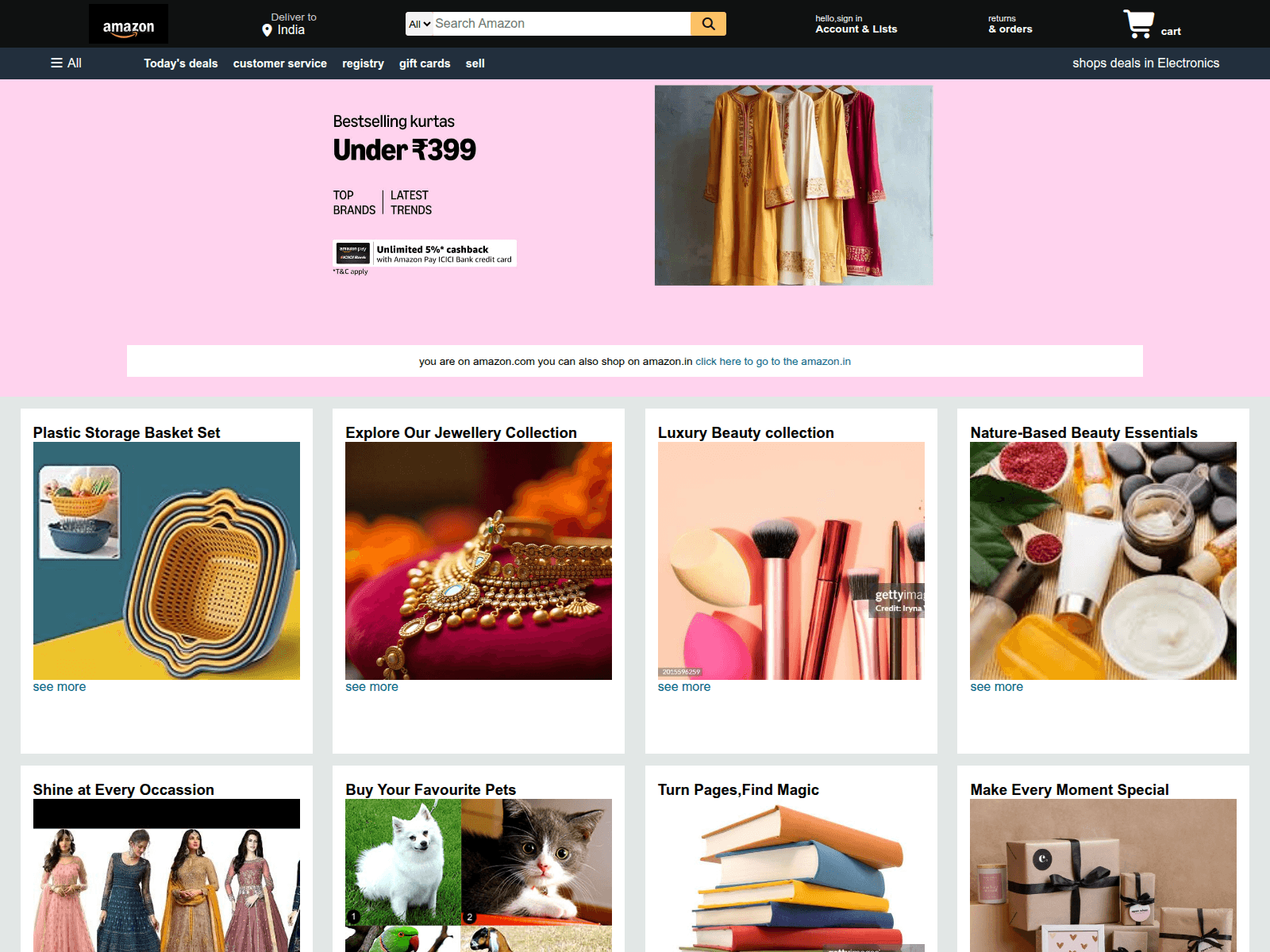
Task: Click the Make Every Moment Special heading
Action: [1069, 789]
